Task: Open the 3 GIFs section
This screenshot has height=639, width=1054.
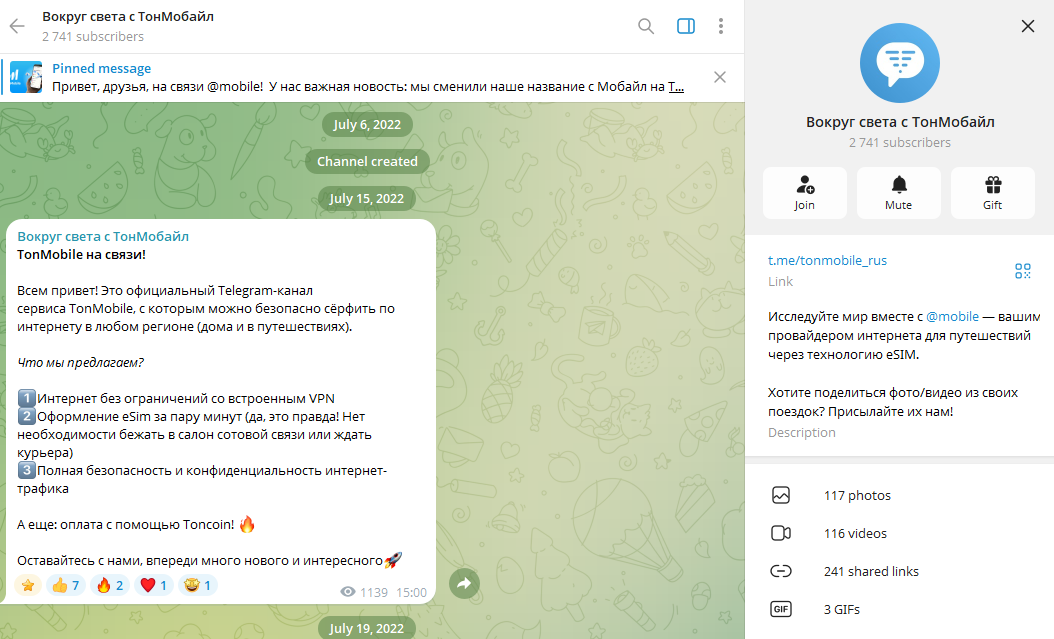Action: tap(899, 609)
